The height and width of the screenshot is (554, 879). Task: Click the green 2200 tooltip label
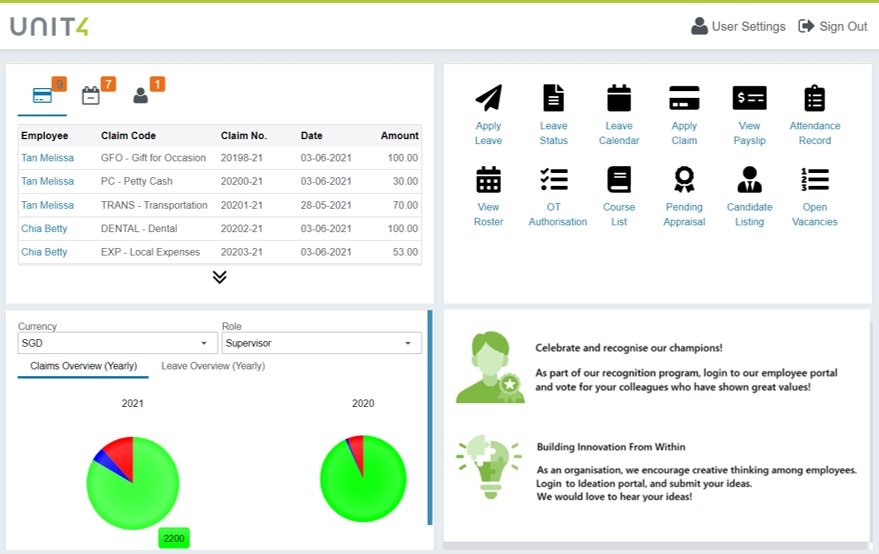[174, 538]
